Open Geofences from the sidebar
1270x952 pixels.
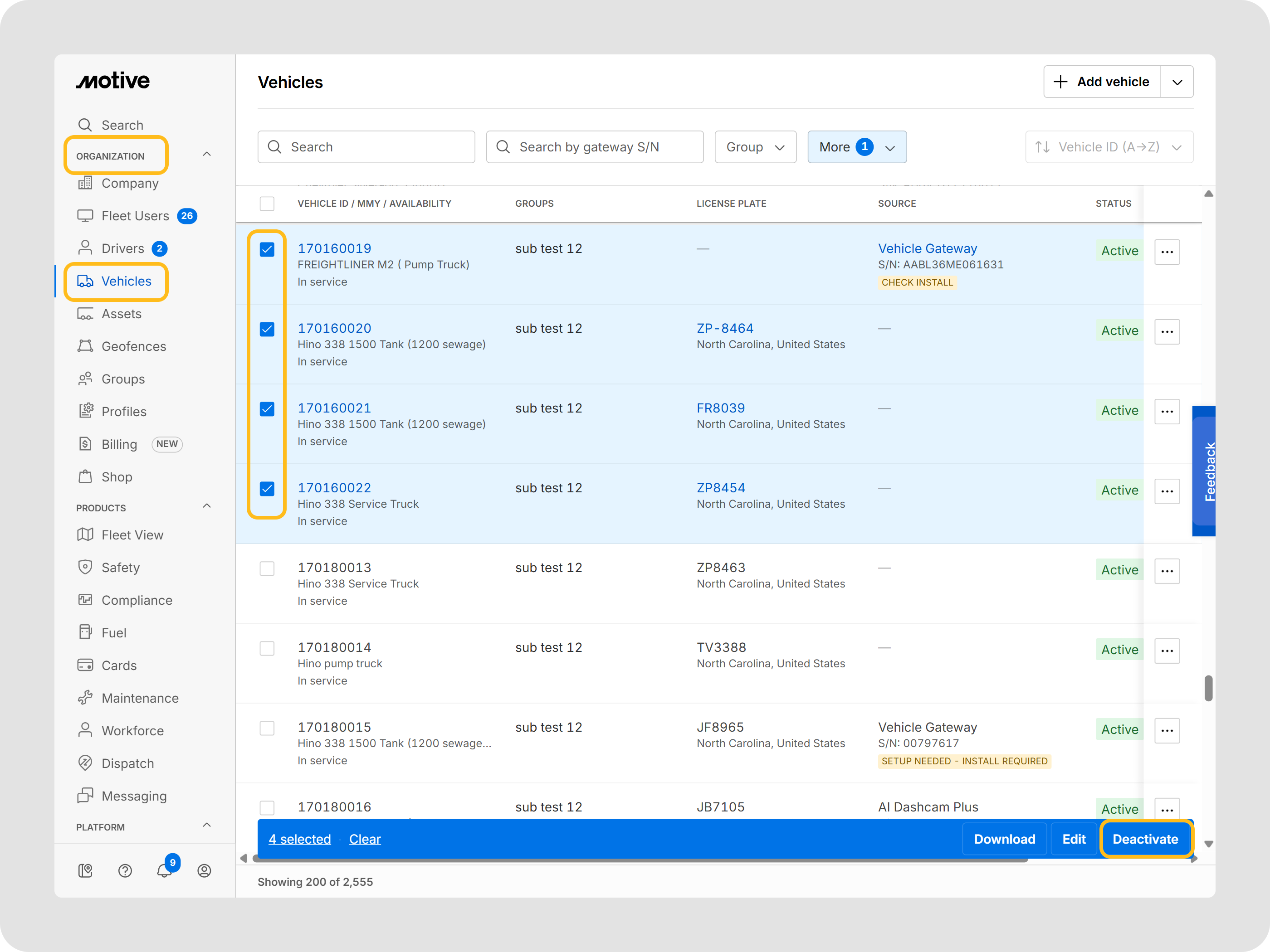click(x=133, y=346)
